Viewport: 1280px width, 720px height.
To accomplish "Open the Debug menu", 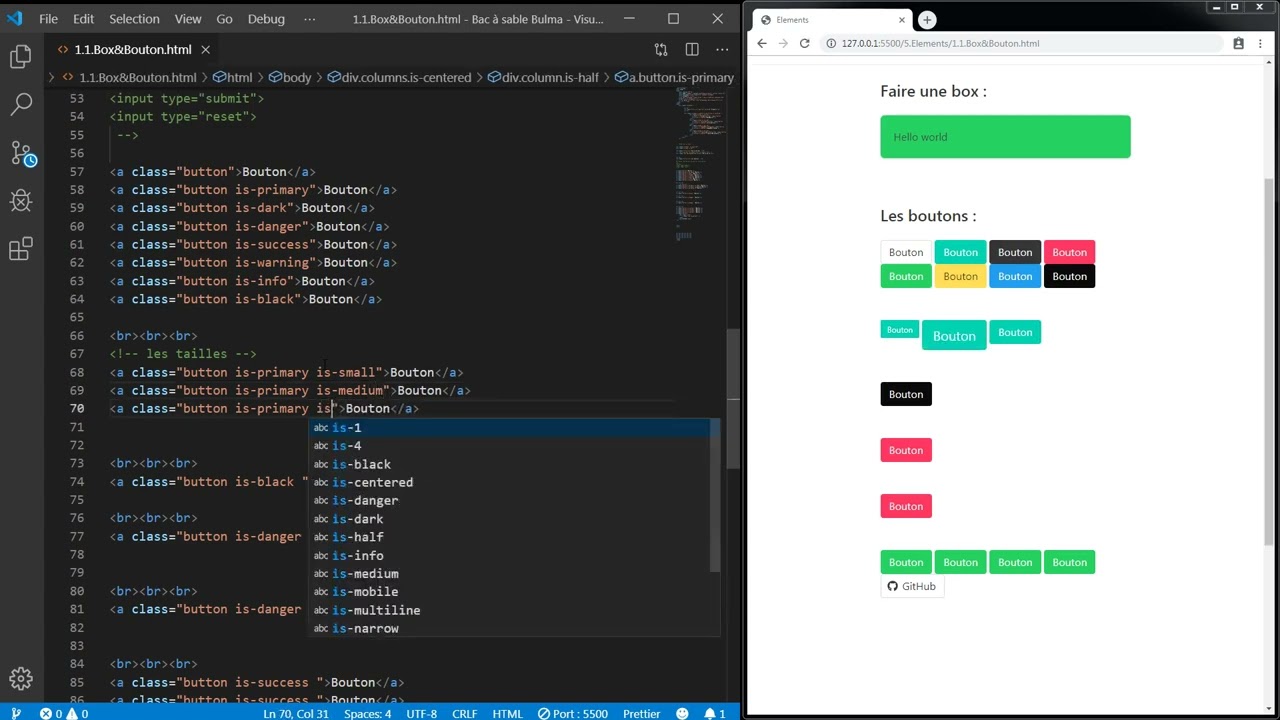I will 266,19.
